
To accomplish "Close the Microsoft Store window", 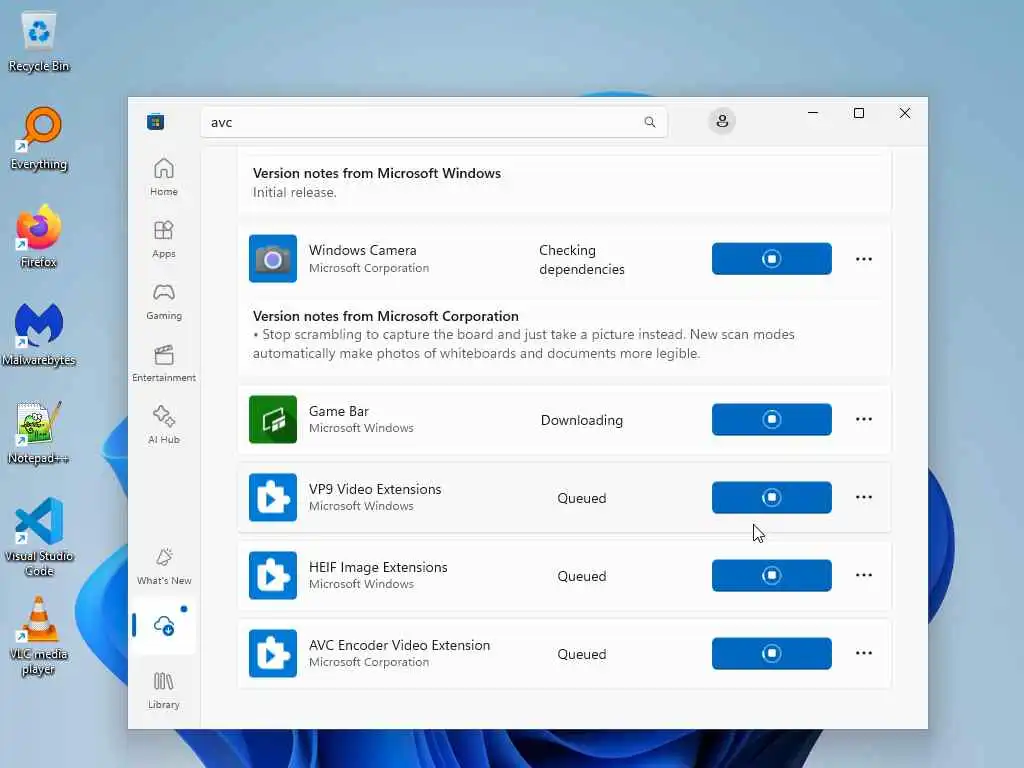I will click(x=904, y=113).
